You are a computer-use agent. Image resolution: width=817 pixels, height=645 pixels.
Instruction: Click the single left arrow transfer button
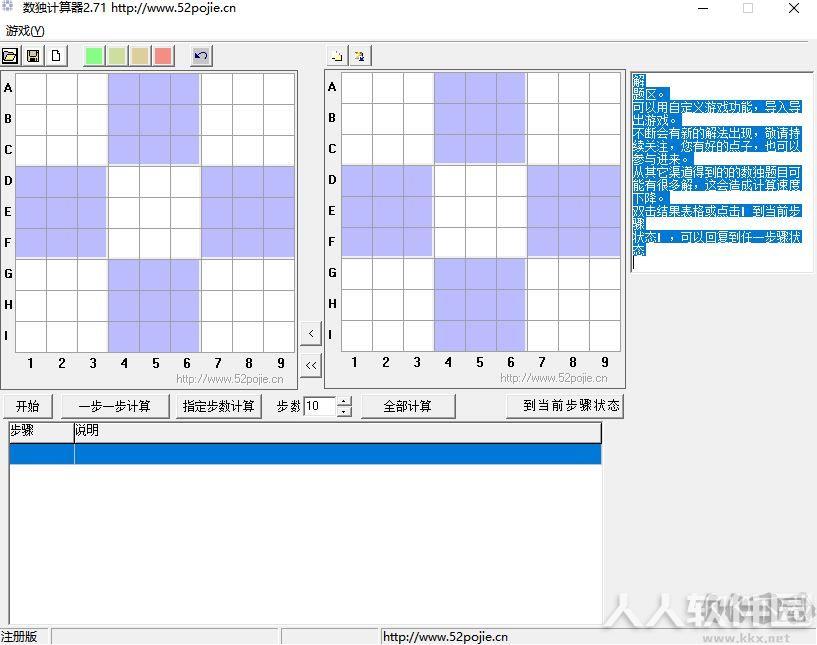pos(311,333)
